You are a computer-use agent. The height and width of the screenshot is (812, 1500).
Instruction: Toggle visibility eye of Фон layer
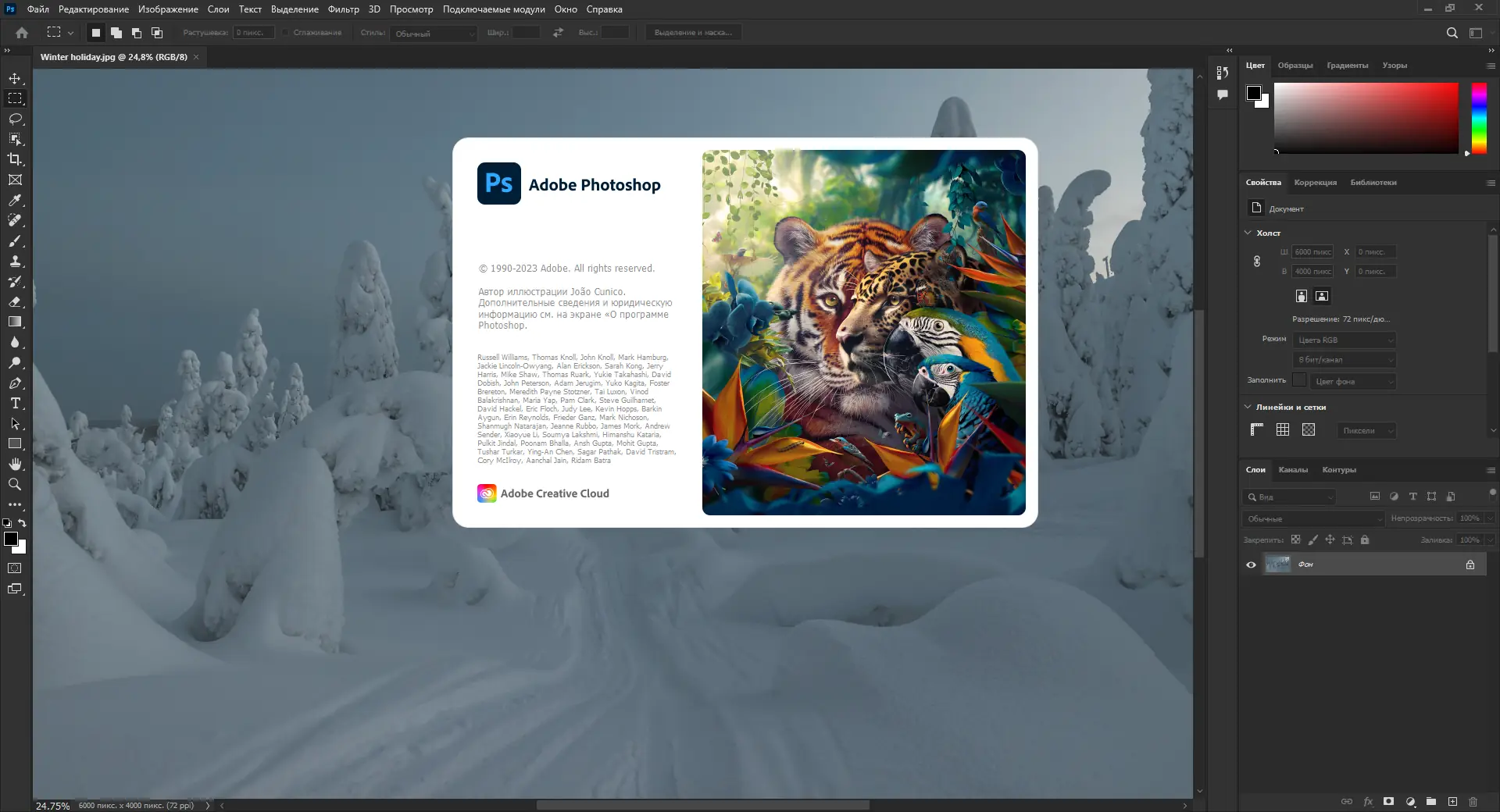click(x=1251, y=564)
